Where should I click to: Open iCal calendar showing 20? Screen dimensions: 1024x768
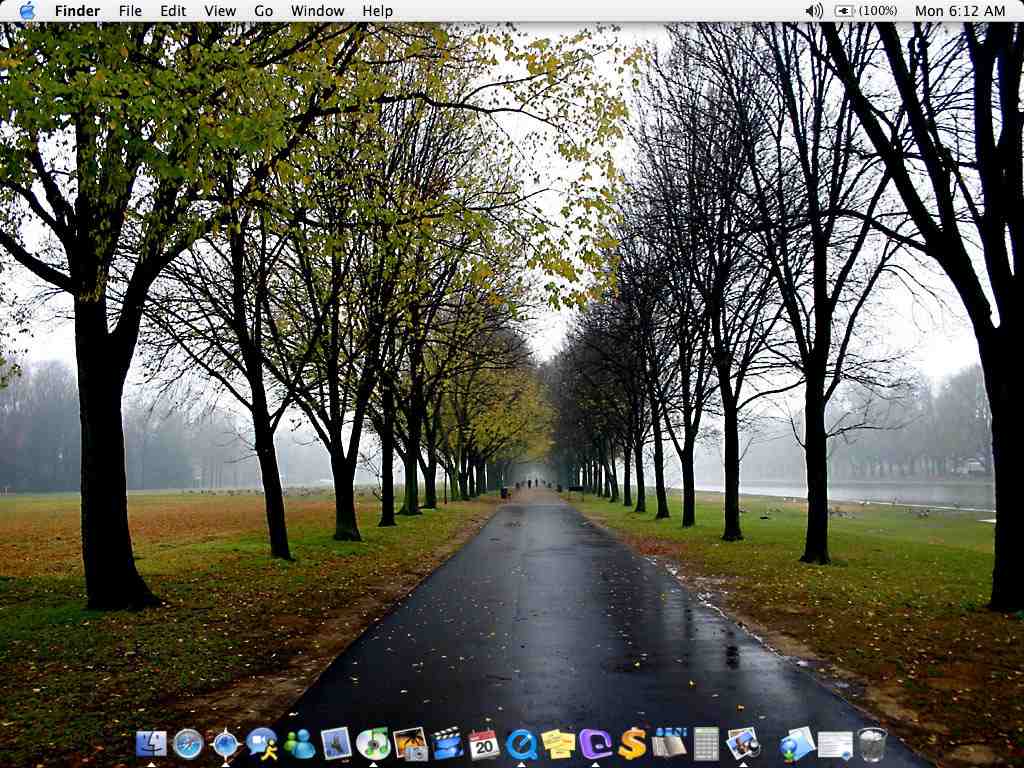(x=484, y=744)
